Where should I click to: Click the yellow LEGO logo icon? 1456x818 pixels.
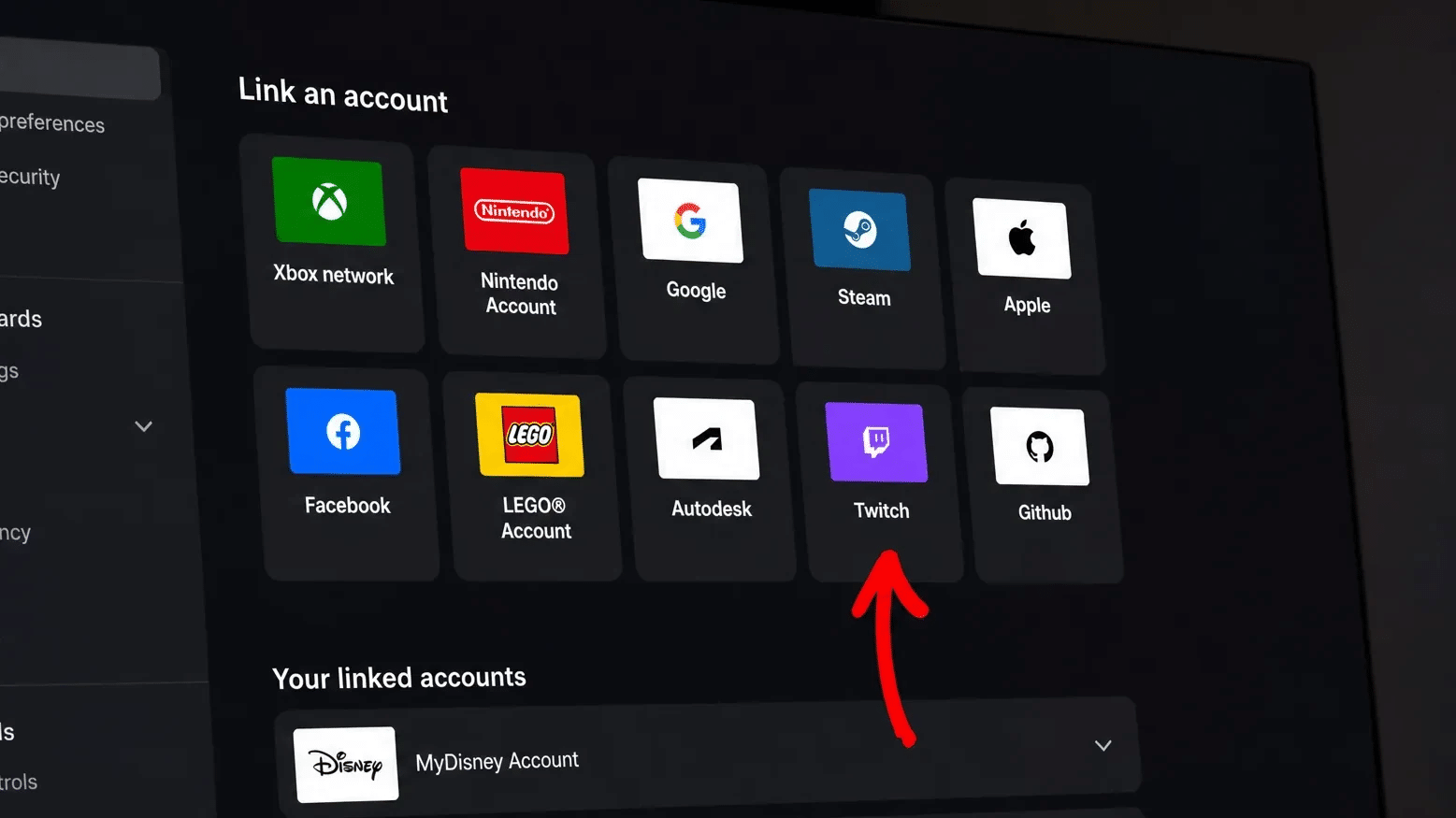pos(529,435)
